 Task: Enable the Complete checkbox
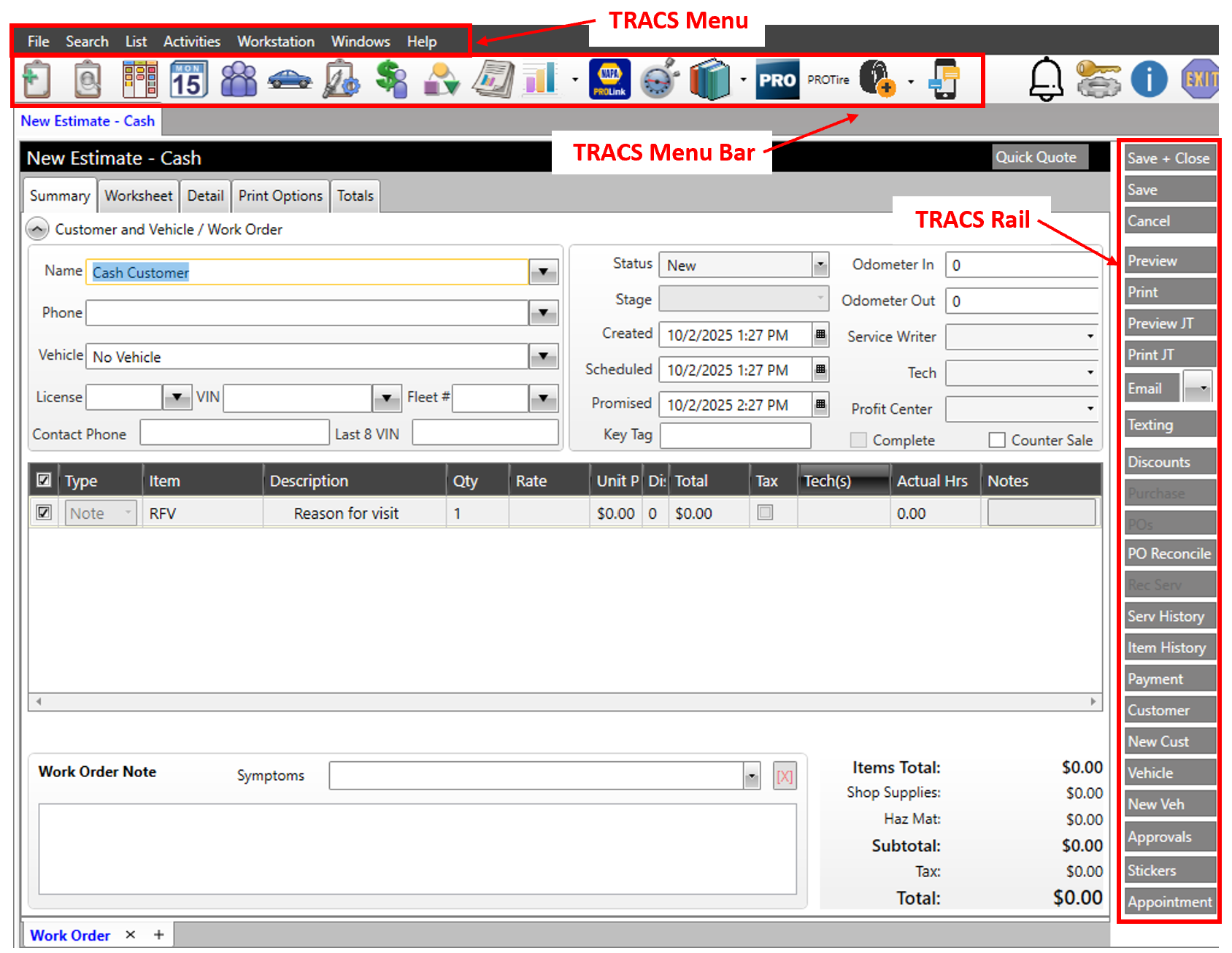pyautogui.click(x=858, y=439)
